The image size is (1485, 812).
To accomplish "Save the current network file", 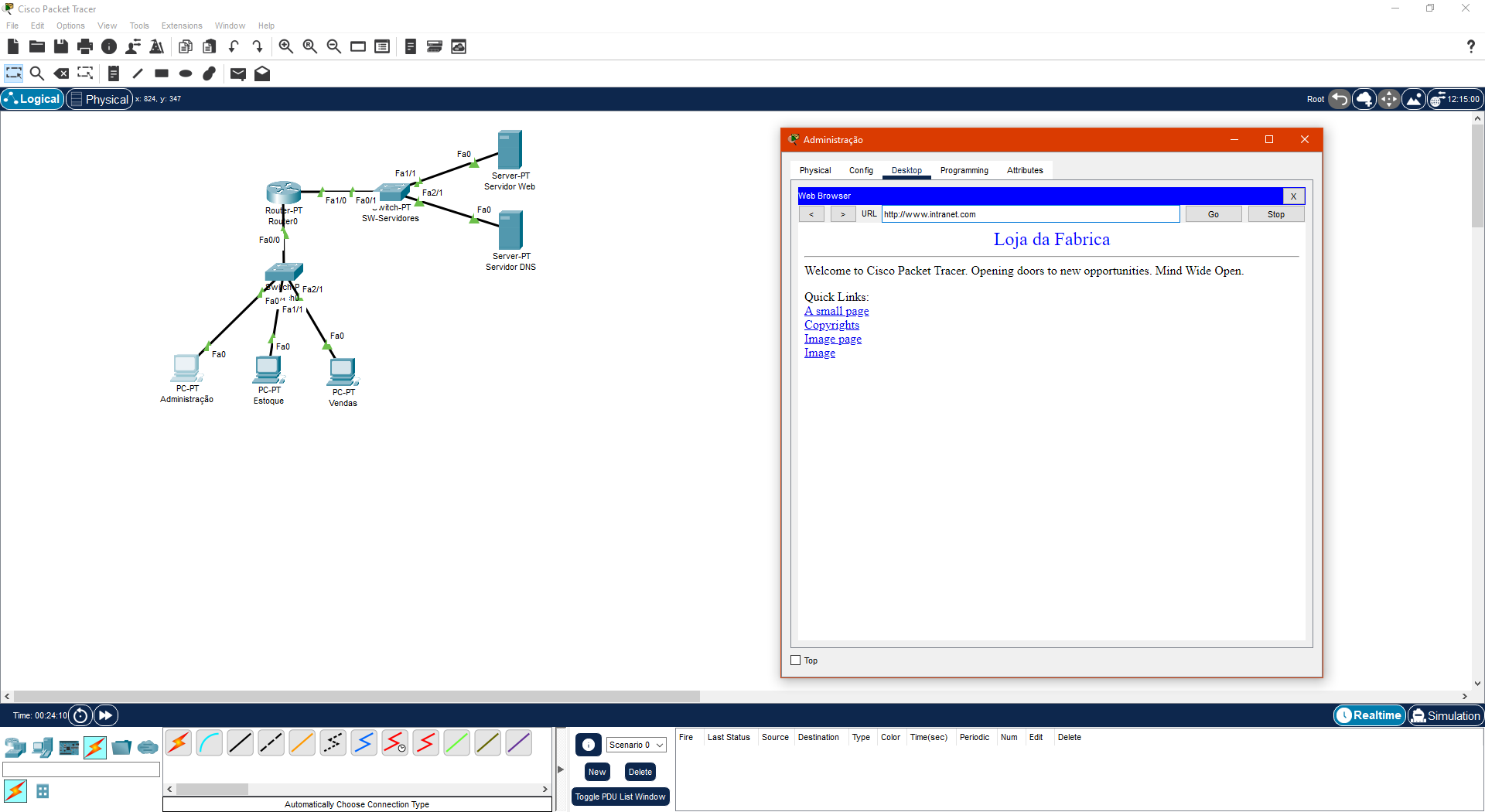I will pyautogui.click(x=61, y=46).
